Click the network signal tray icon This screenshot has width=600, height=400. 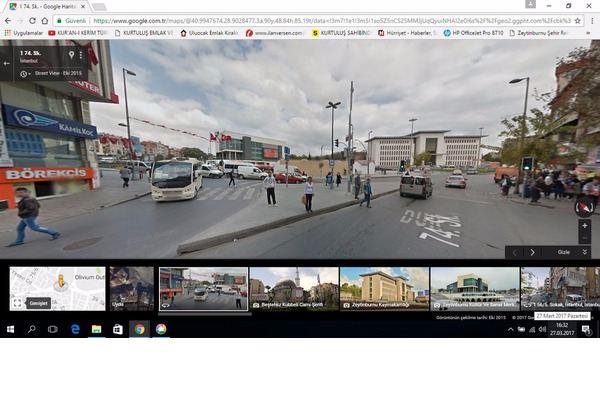click(x=532, y=329)
